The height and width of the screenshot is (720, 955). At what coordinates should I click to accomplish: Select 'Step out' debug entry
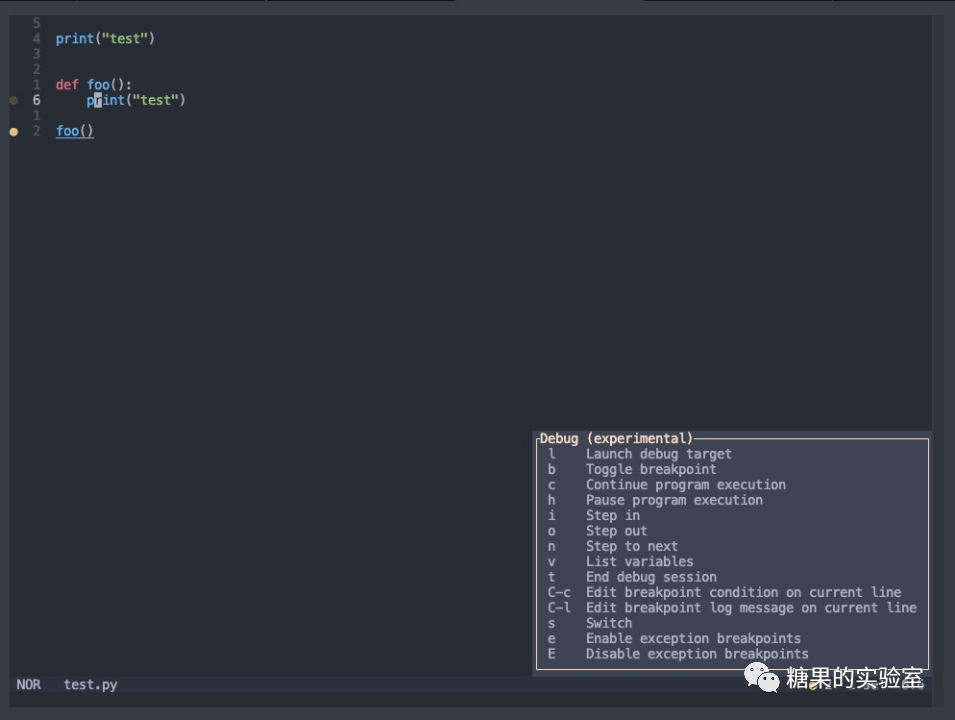pos(733,531)
